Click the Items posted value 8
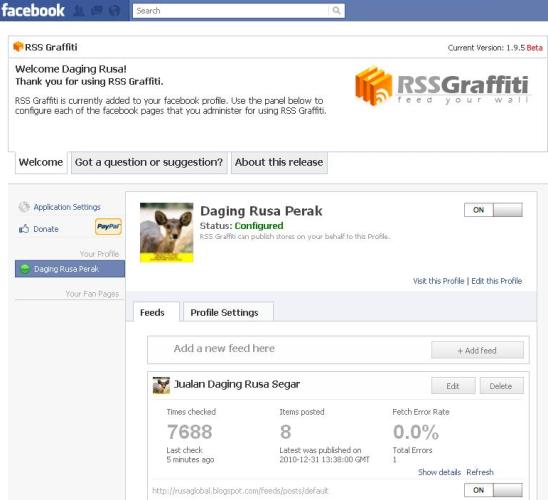Viewport: 548px width, 500px height. pos(286,432)
